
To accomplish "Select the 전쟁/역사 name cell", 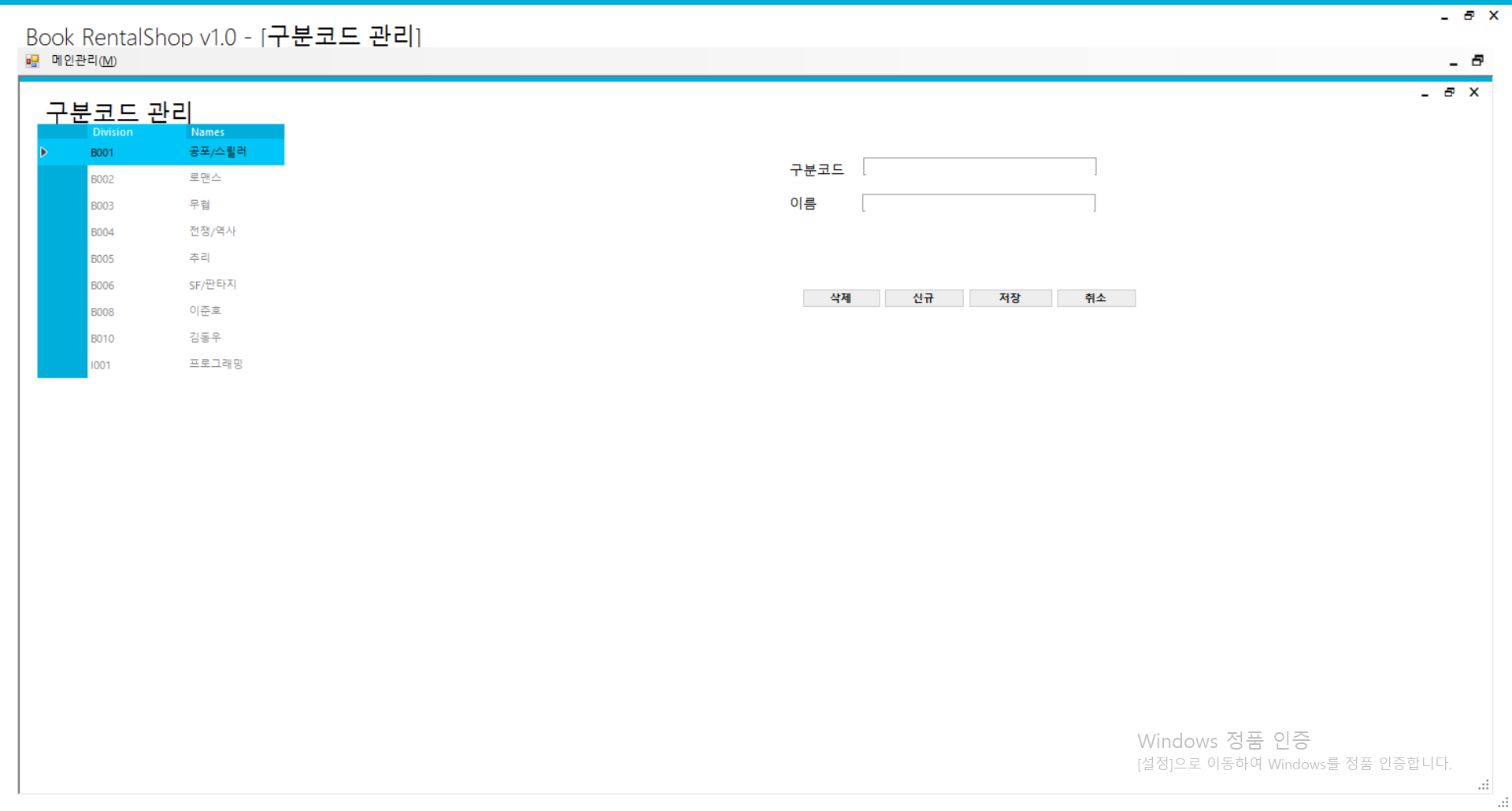I will 235,232.
